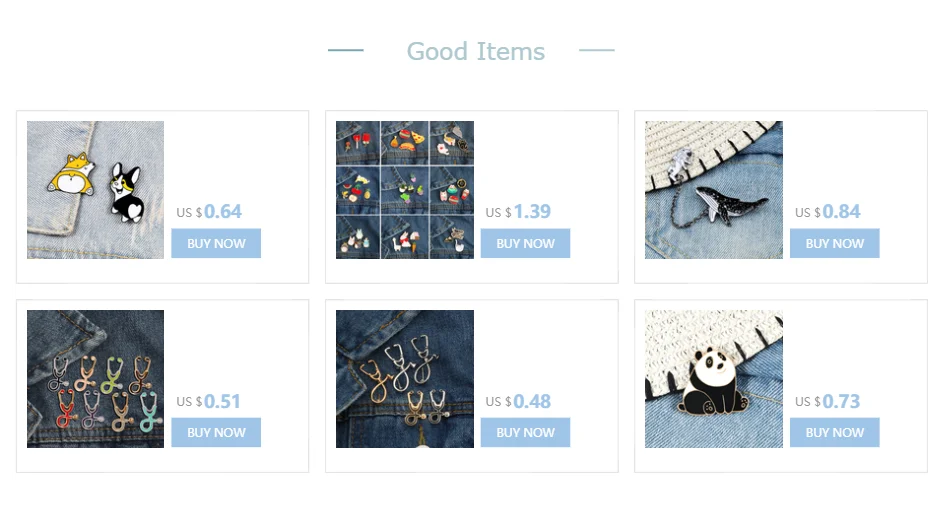Click the Good Items section heading
Screen dimensions: 943x528
(476, 51)
